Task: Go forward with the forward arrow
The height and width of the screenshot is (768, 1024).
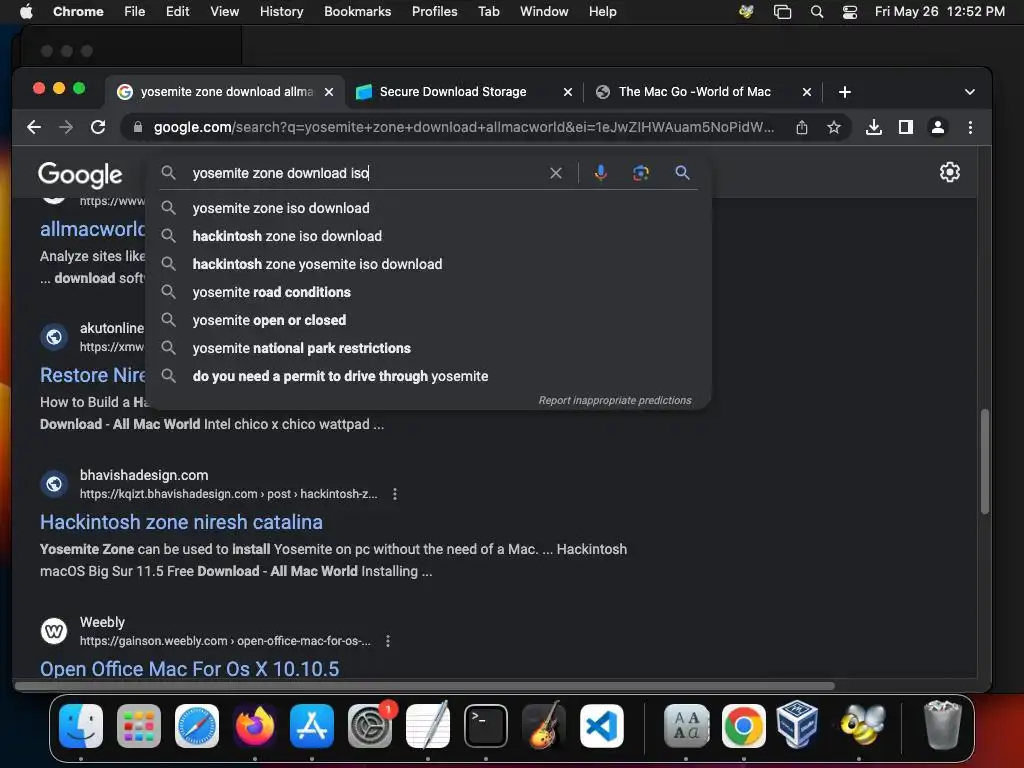Action: [x=66, y=127]
